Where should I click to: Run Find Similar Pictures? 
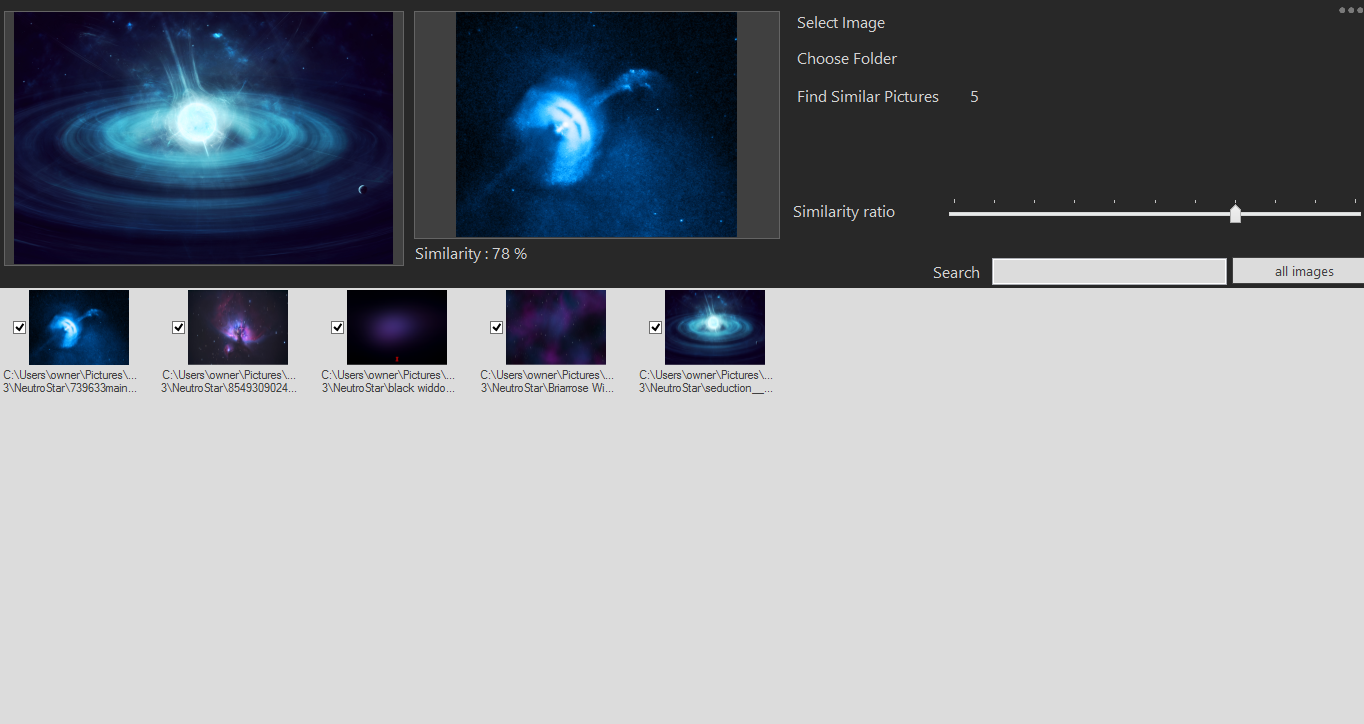pyautogui.click(x=868, y=97)
